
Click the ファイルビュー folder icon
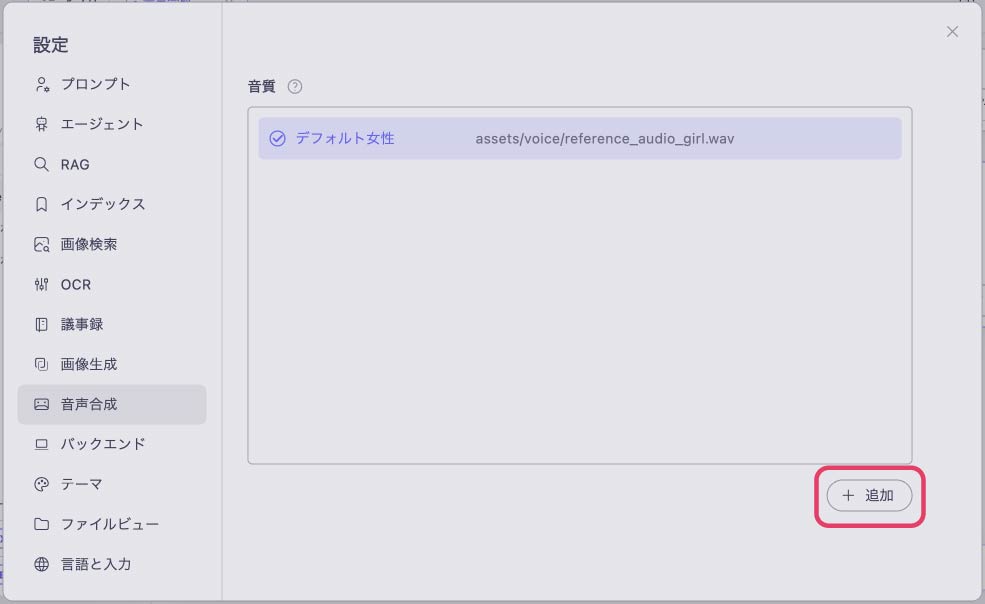[41, 524]
